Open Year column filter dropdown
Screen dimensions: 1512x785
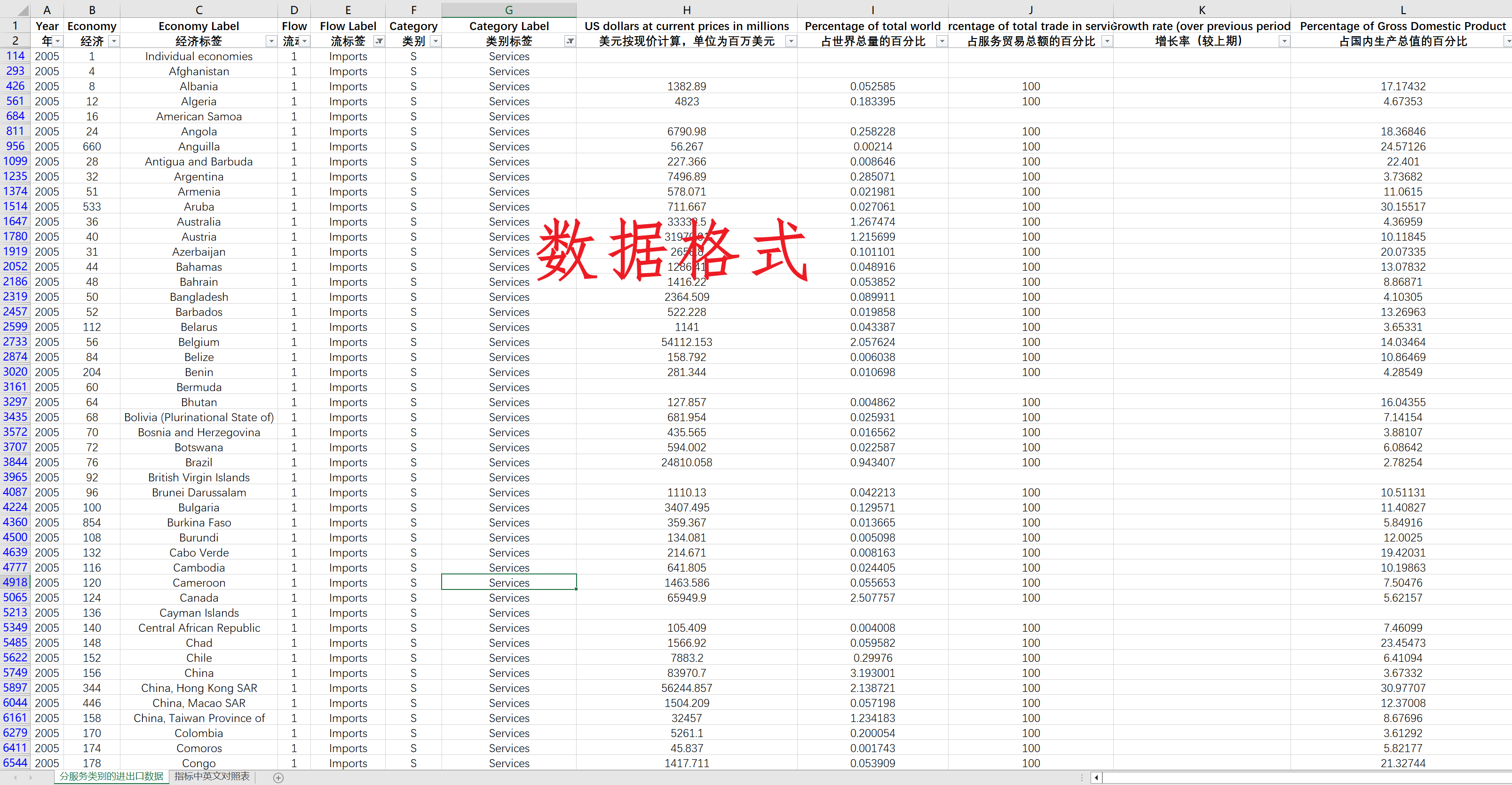pos(57,41)
